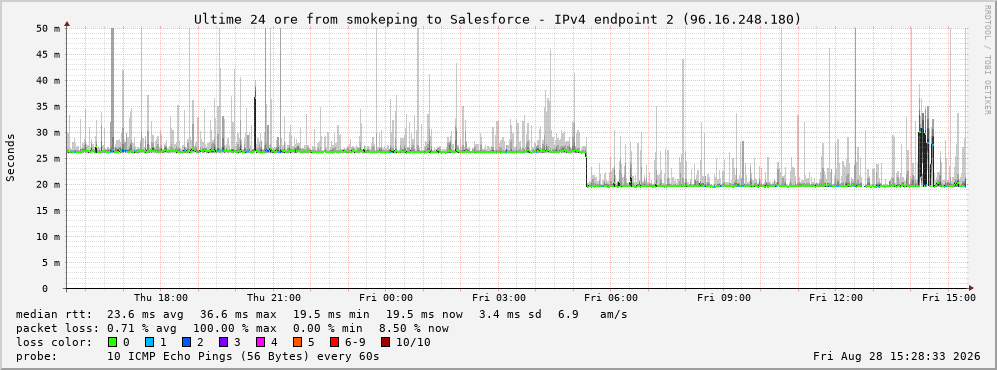Click the red 6-9 loss swatch
Viewport: 997px width, 370px height.
pyautogui.click(x=334, y=342)
